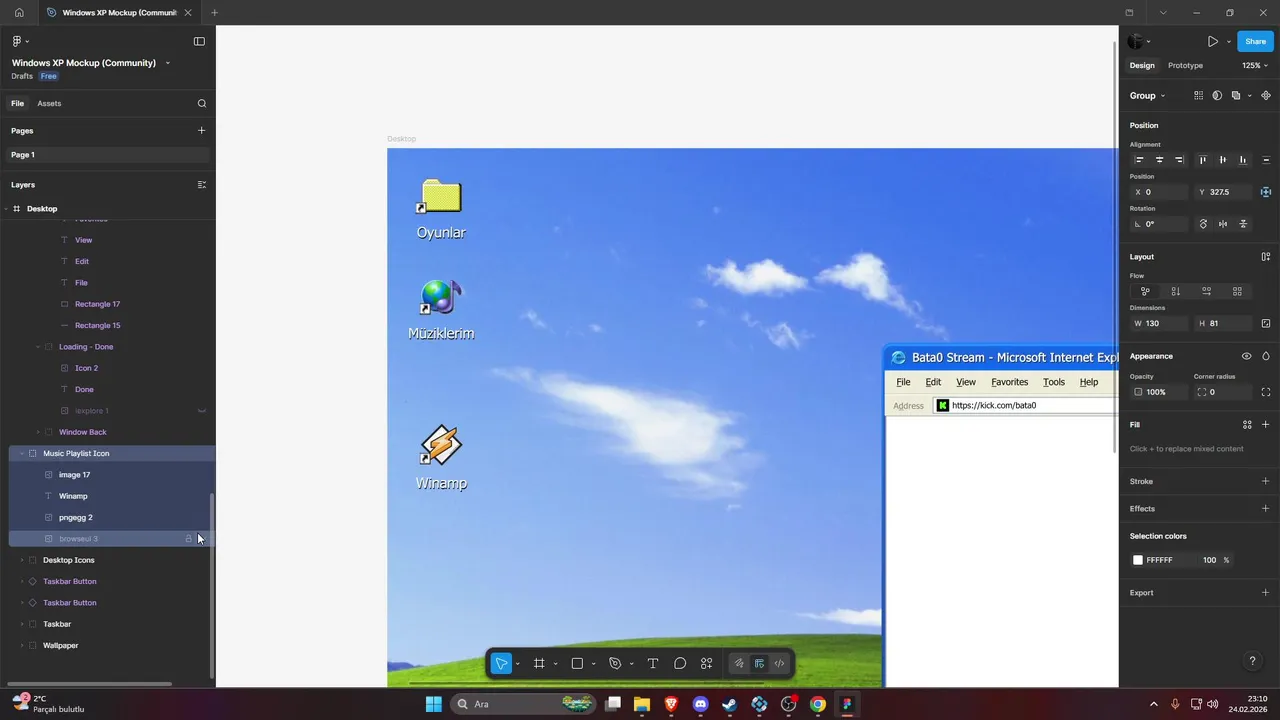The height and width of the screenshot is (720, 1280).
Task: Click the Free plan badge
Action: 48,76
